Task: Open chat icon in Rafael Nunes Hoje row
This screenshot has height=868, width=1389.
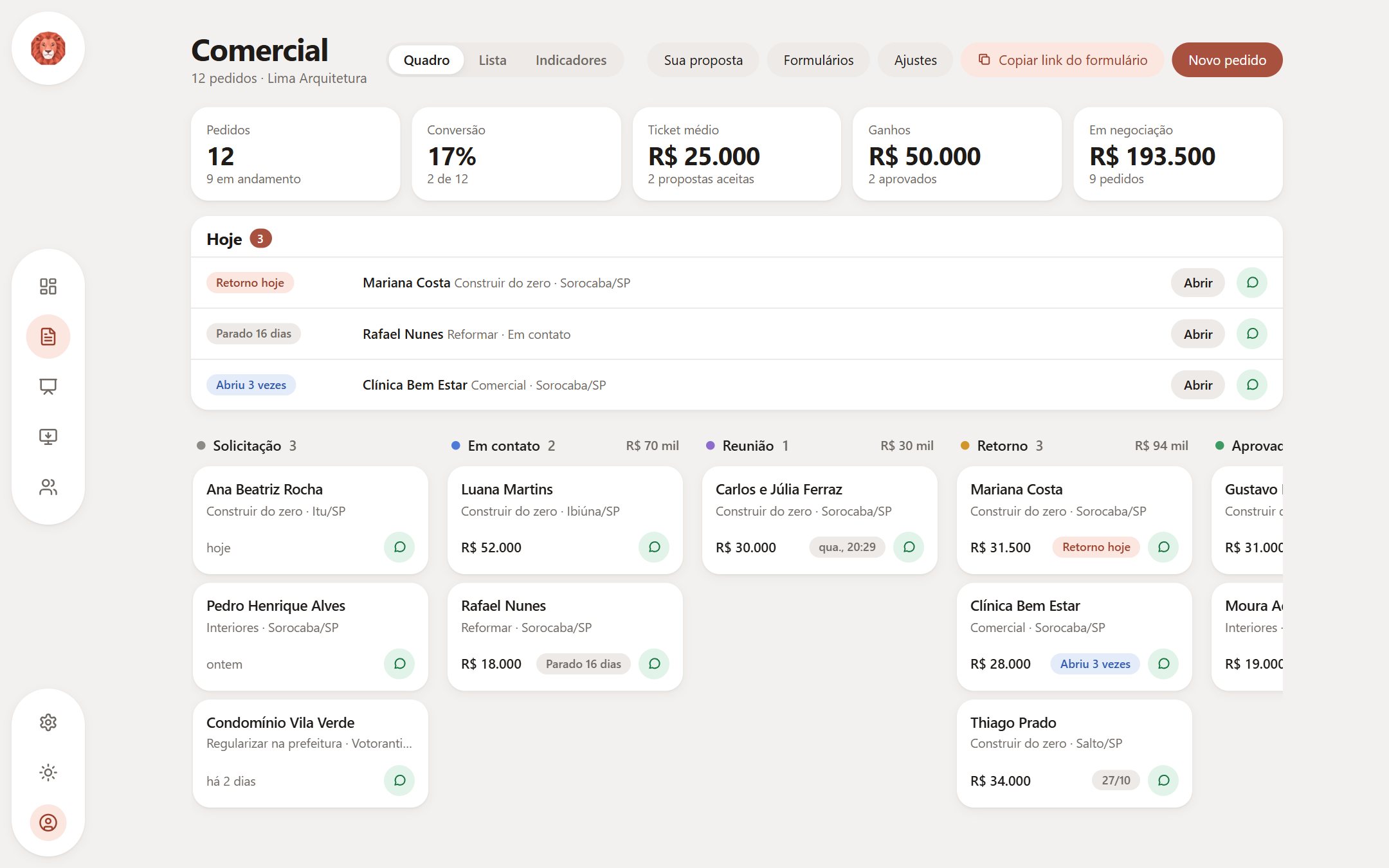Action: pyautogui.click(x=1251, y=334)
